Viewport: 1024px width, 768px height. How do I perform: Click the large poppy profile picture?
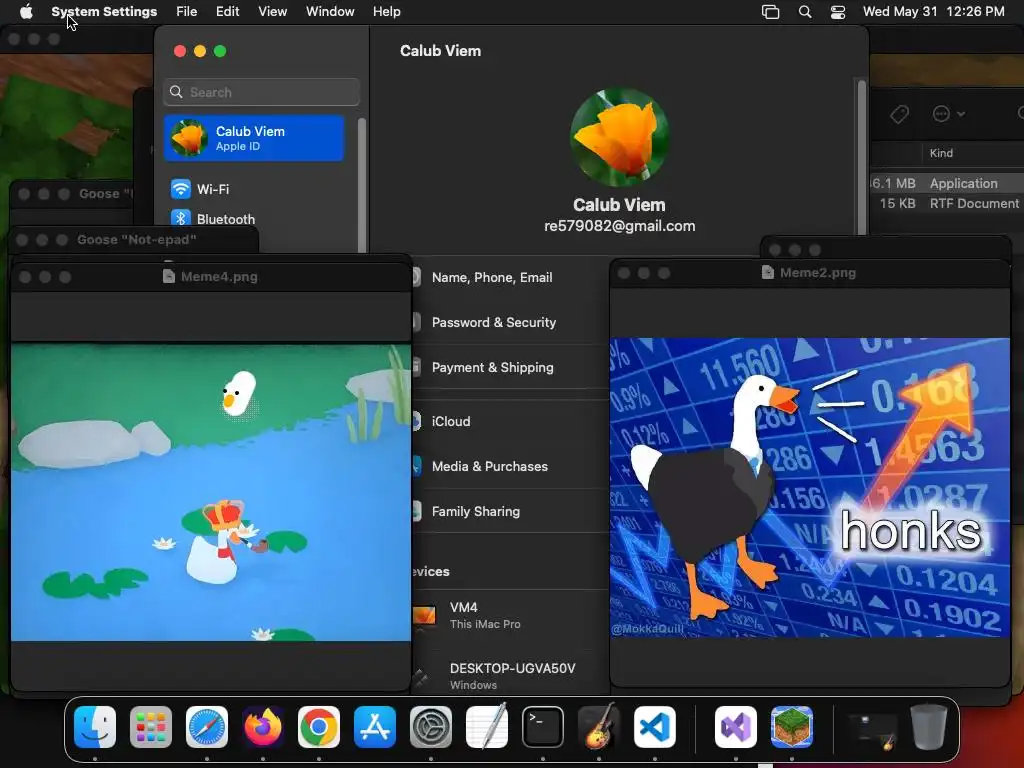click(619, 138)
